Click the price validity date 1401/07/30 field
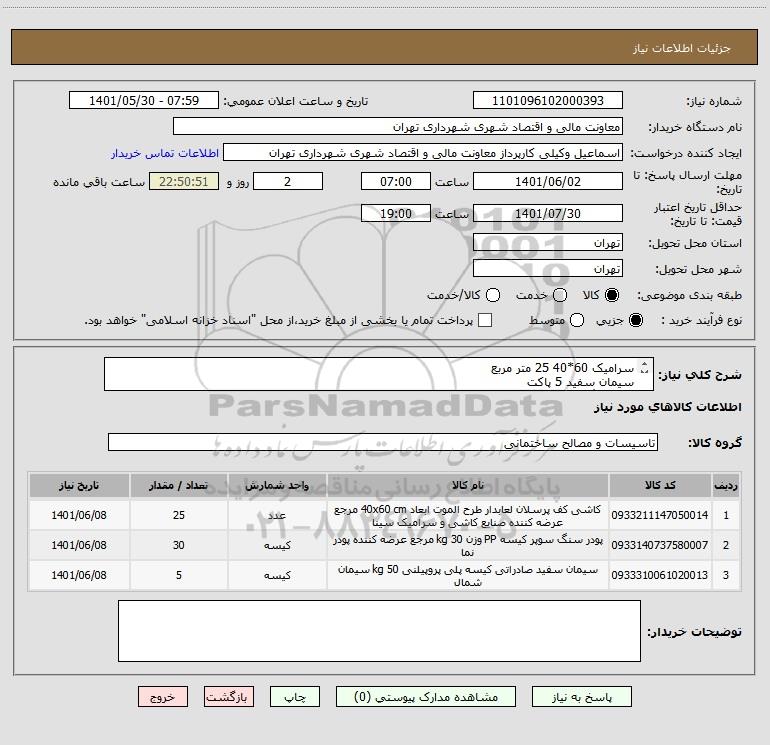The height and width of the screenshot is (745, 770). pos(548,213)
